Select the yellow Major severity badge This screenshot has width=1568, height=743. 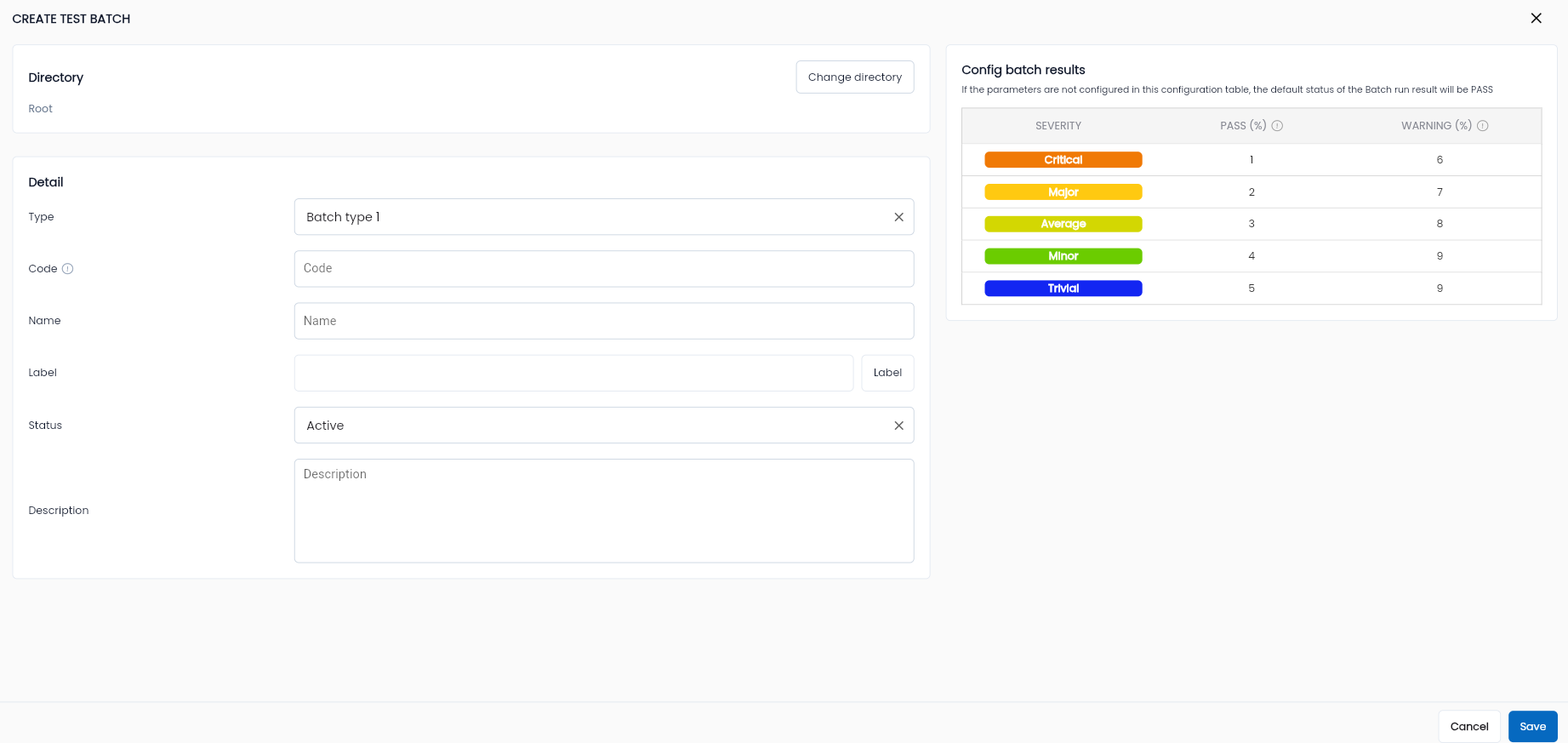[1063, 192]
